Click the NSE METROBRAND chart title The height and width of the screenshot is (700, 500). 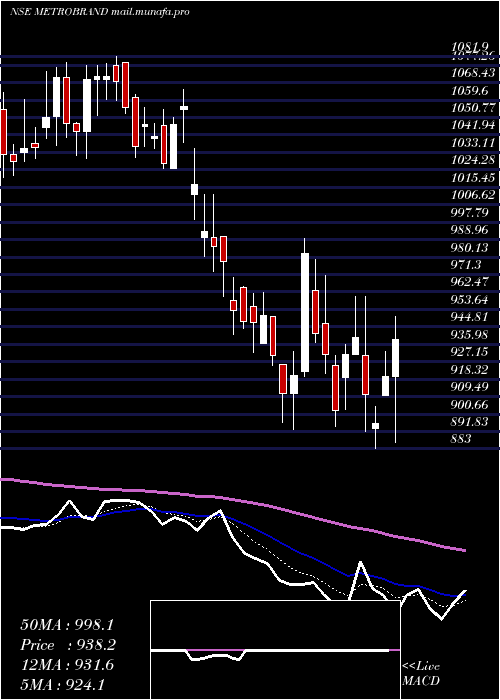(99, 12)
